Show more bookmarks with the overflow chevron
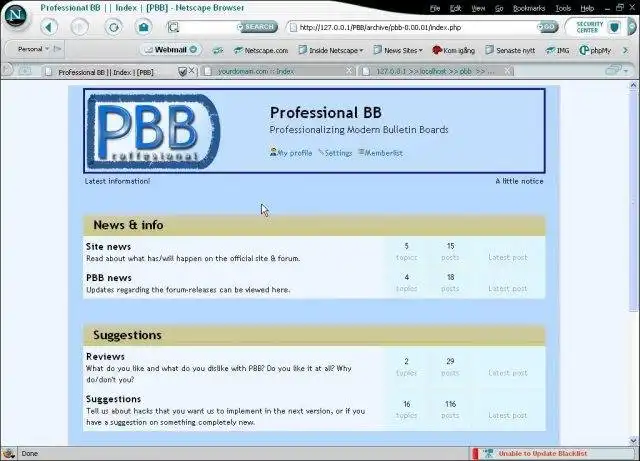The width and height of the screenshot is (640, 461). [x=625, y=50]
